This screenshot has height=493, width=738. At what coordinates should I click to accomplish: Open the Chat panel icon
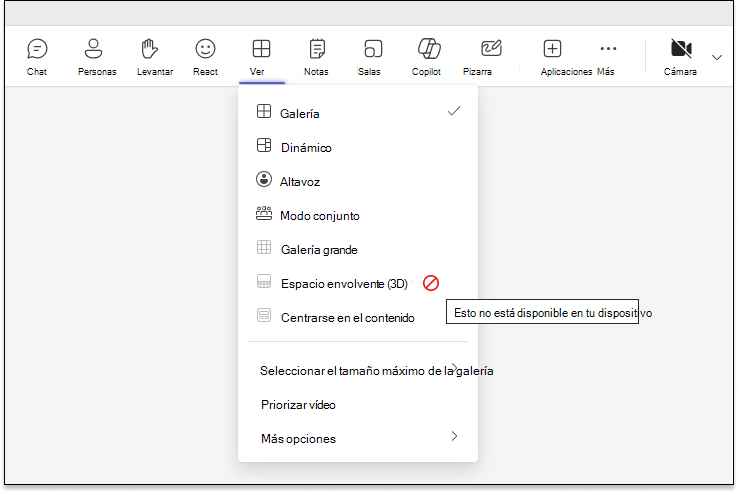click(37, 48)
